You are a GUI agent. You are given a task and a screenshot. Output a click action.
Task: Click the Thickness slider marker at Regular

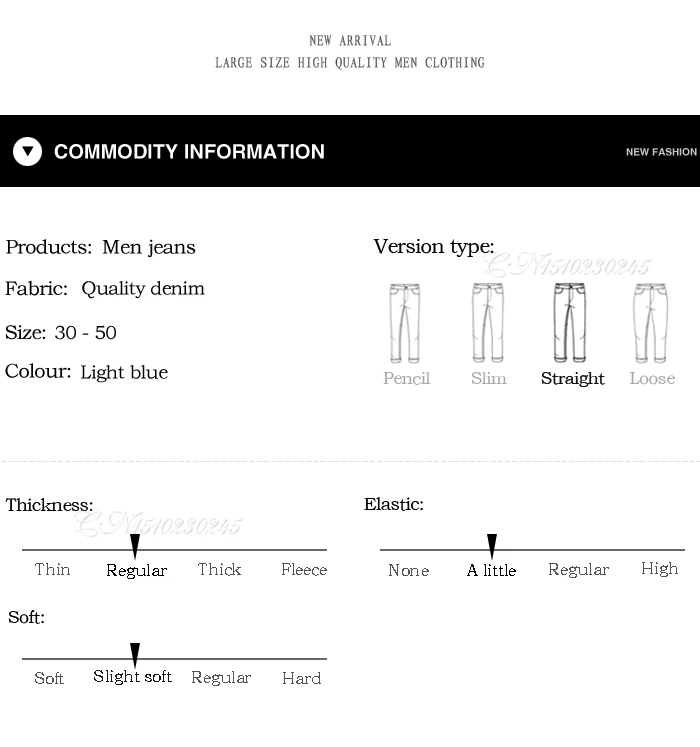135,546
